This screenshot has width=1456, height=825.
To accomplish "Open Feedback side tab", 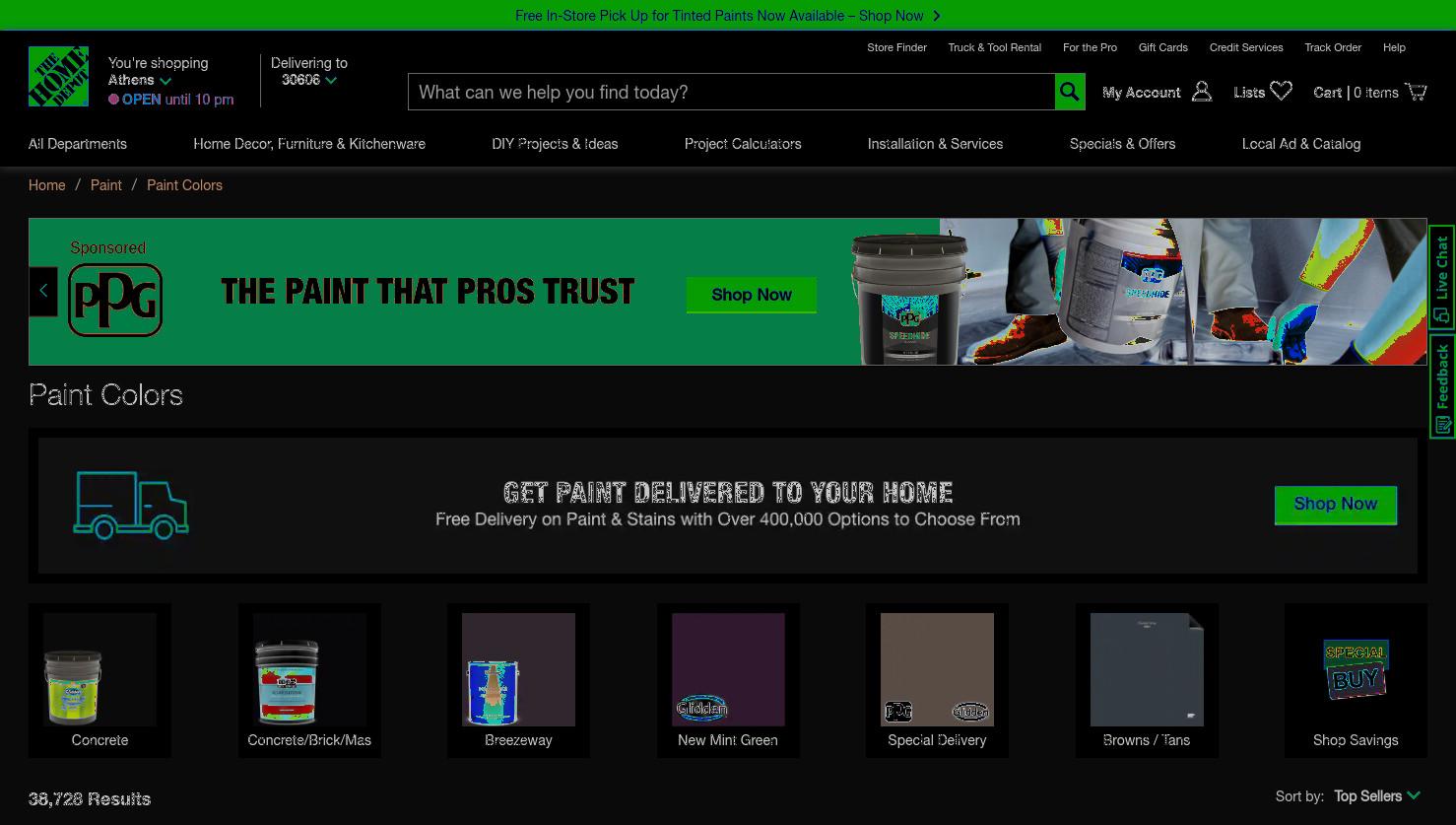I will pos(1442,385).
